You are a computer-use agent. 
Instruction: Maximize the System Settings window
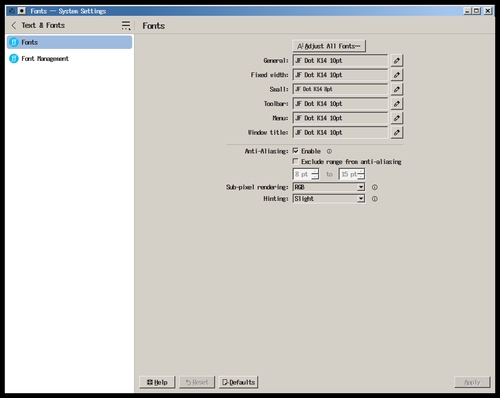[477, 11]
